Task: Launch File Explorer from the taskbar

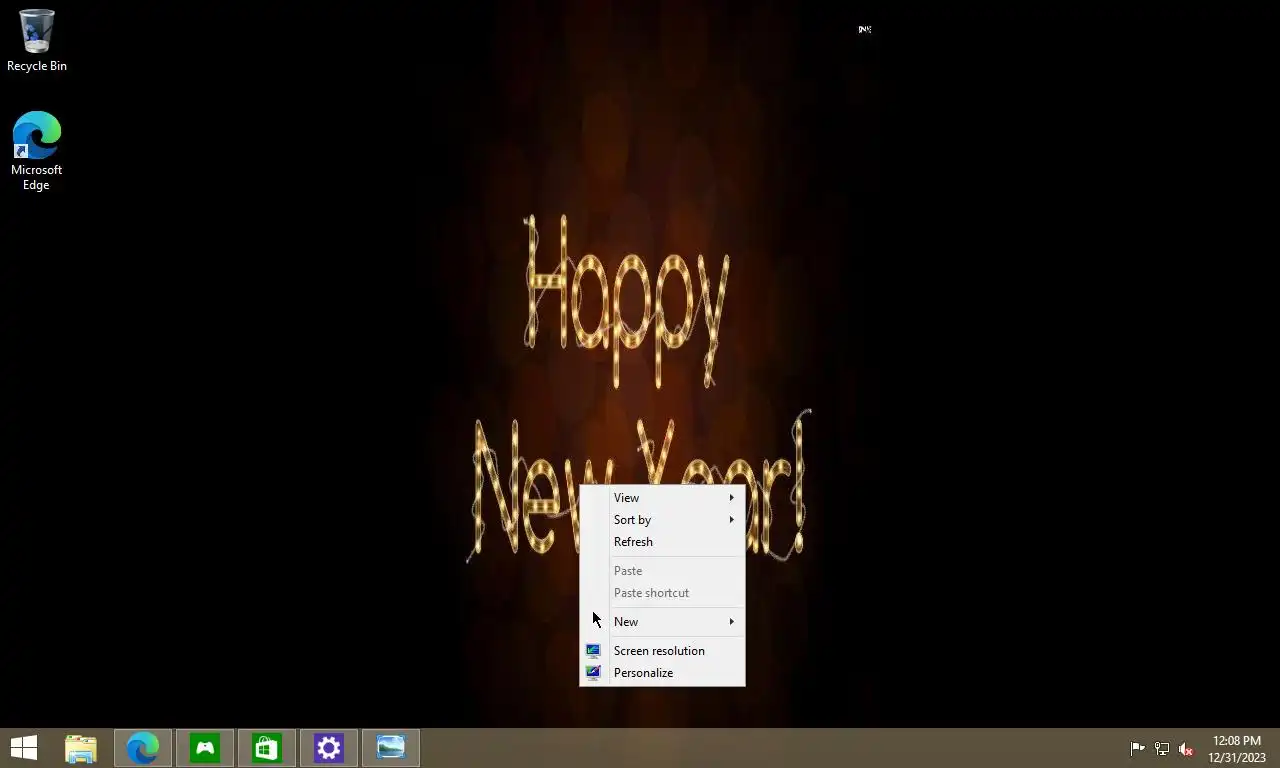Action: [81, 748]
